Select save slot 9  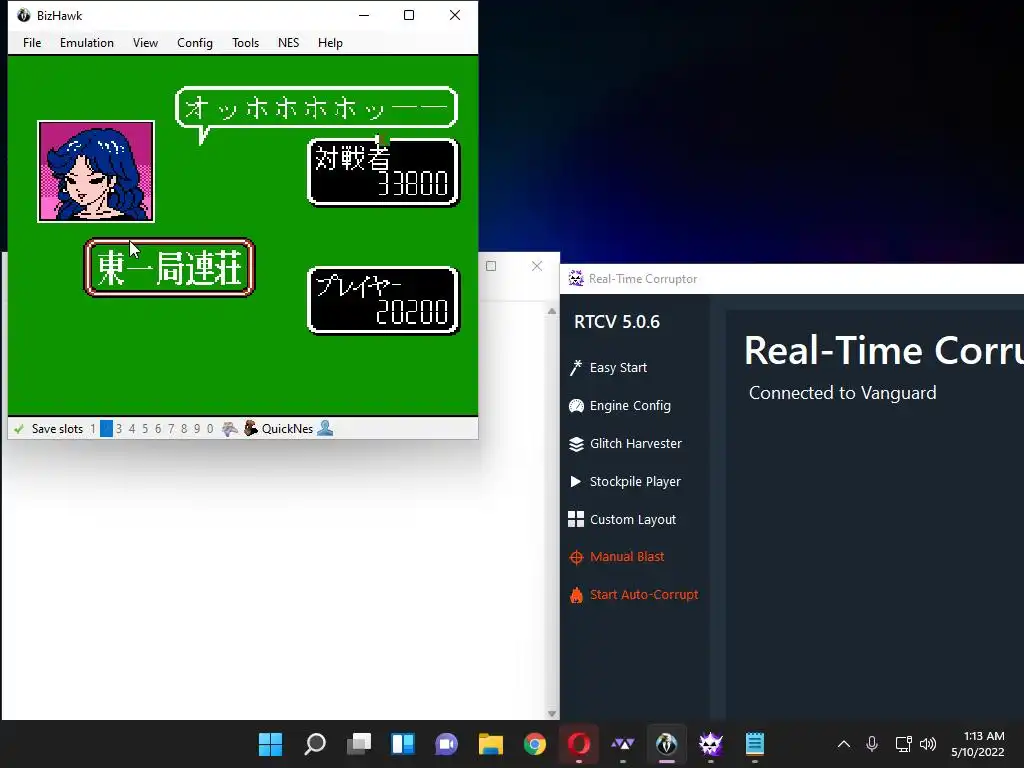tap(197, 429)
